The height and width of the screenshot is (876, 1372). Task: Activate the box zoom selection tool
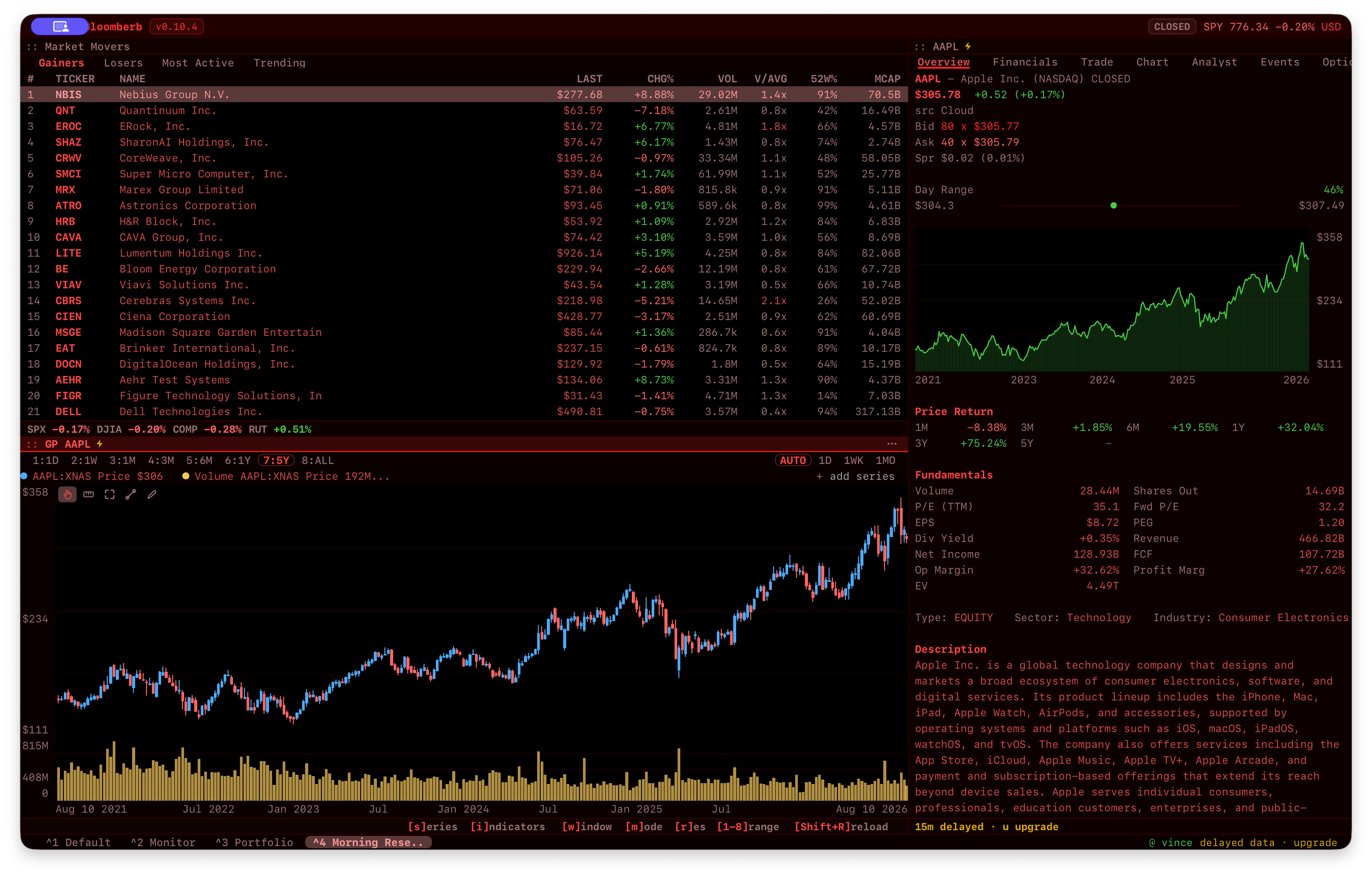coord(109,494)
